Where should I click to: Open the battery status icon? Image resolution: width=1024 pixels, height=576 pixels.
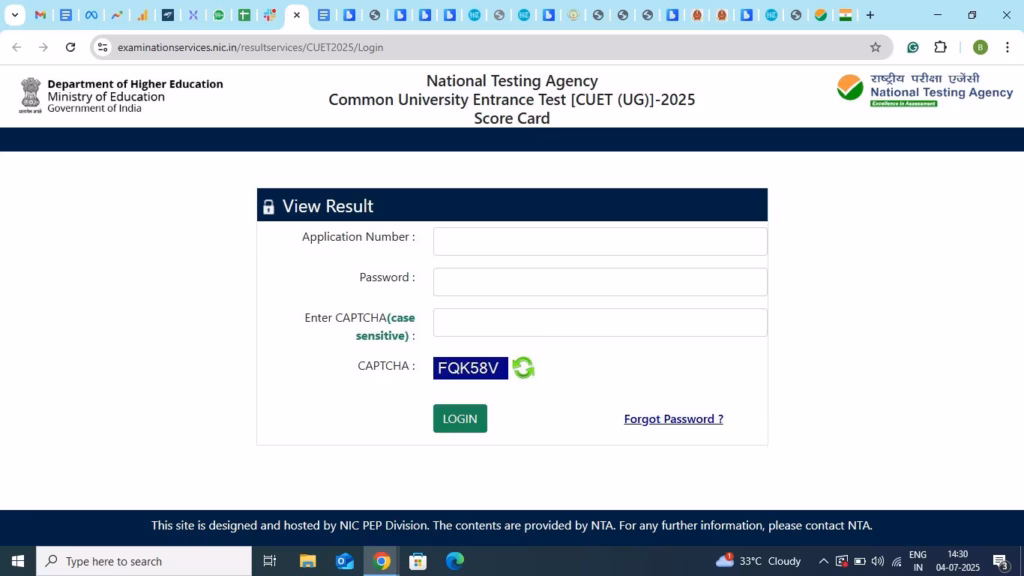[x=860, y=561]
